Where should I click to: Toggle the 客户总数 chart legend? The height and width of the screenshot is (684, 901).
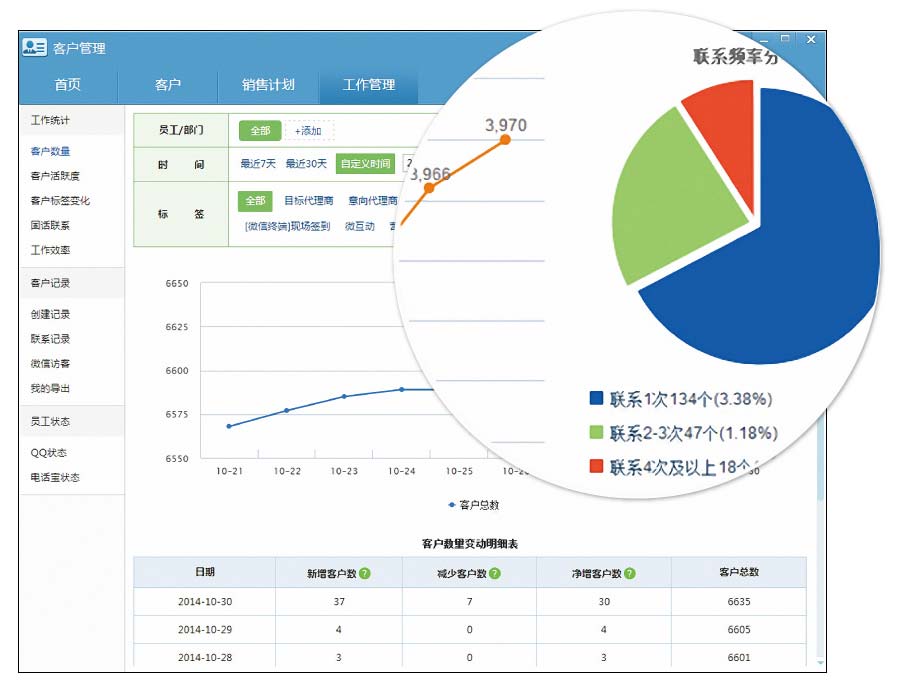point(474,505)
